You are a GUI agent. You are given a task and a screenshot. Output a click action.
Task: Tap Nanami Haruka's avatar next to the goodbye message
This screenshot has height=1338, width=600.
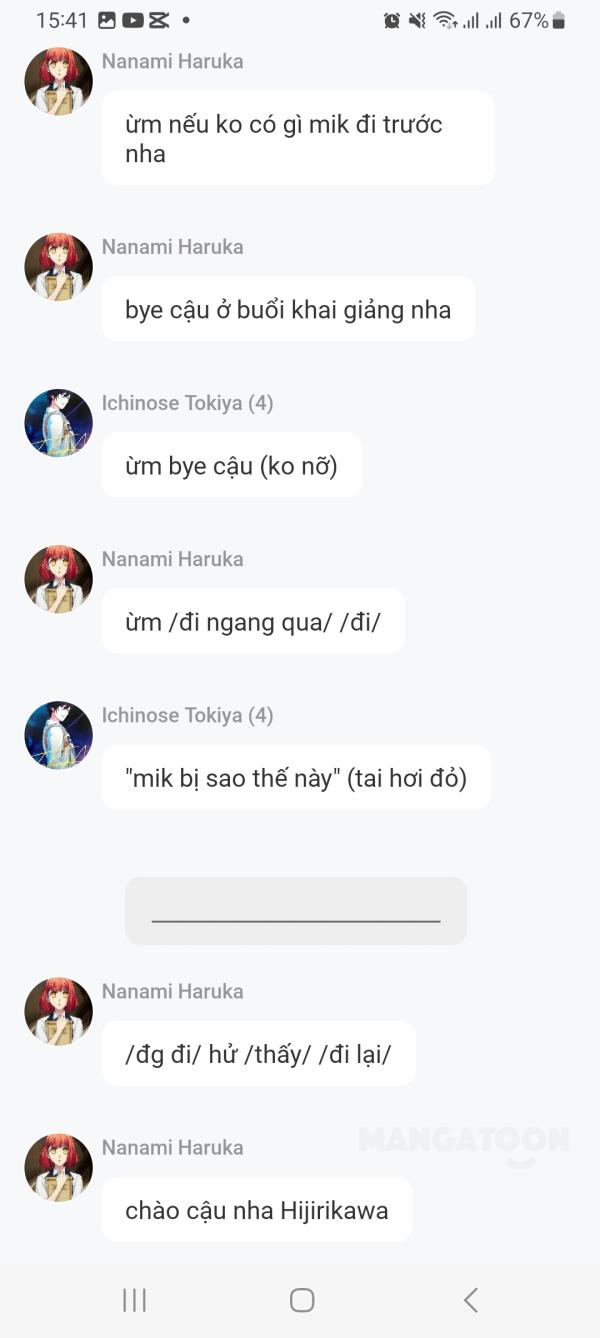[58, 266]
